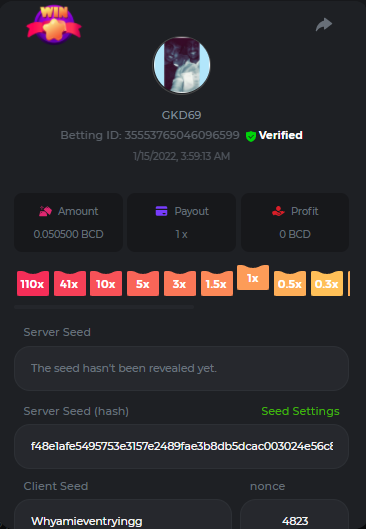Select the highlighted 1x multiplier tile
The height and width of the screenshot is (529, 366).
tap(253, 277)
